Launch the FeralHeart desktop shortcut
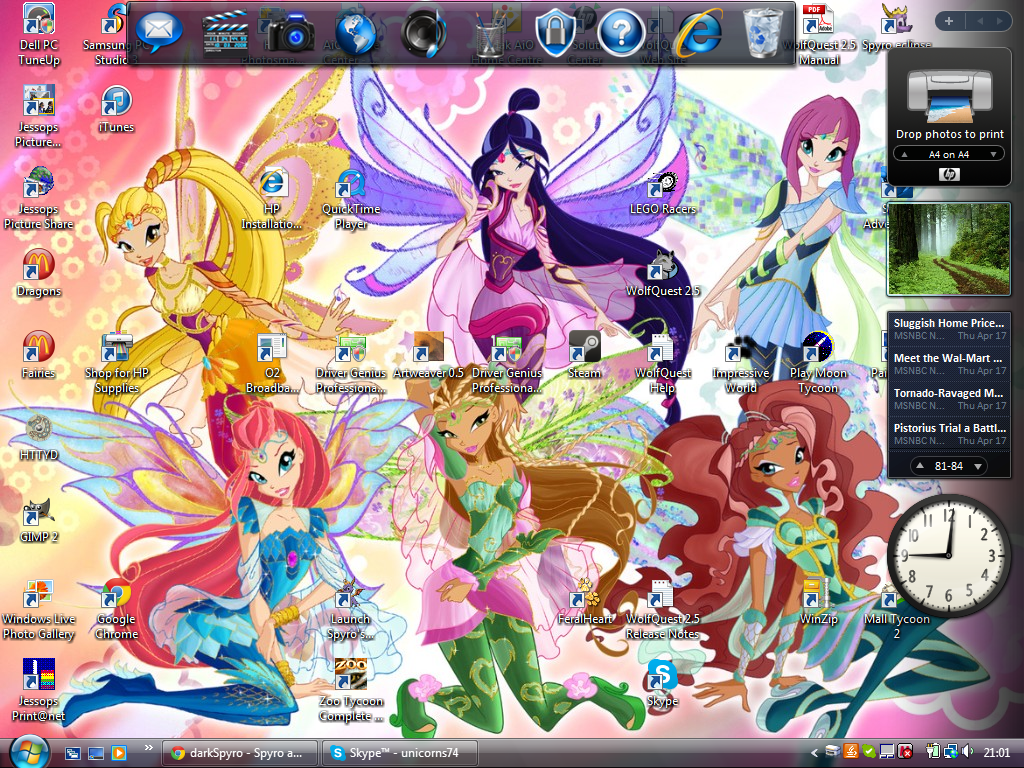The image size is (1024, 768). coord(584,602)
